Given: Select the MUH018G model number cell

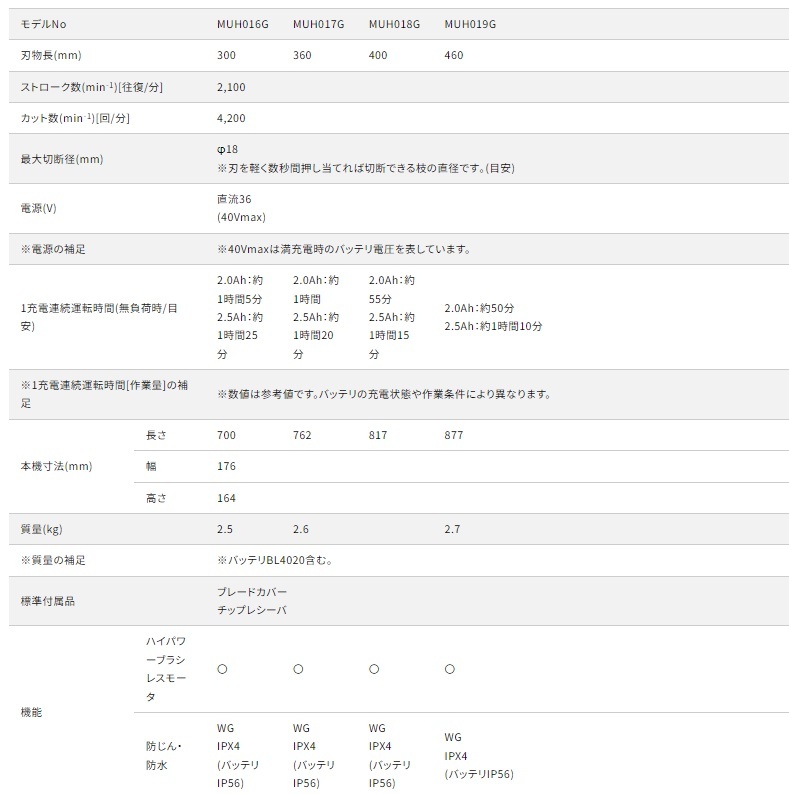Looking at the screenshot, I should coord(394,24).
